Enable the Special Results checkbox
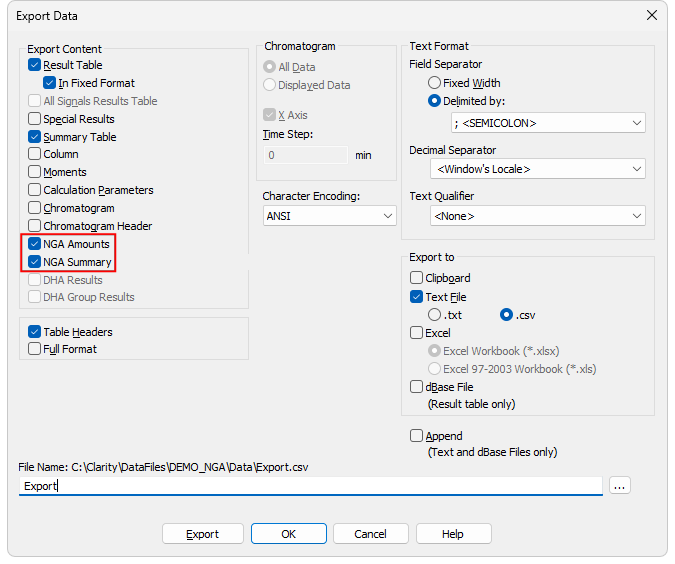The width and height of the screenshot is (675, 564). (x=34, y=118)
